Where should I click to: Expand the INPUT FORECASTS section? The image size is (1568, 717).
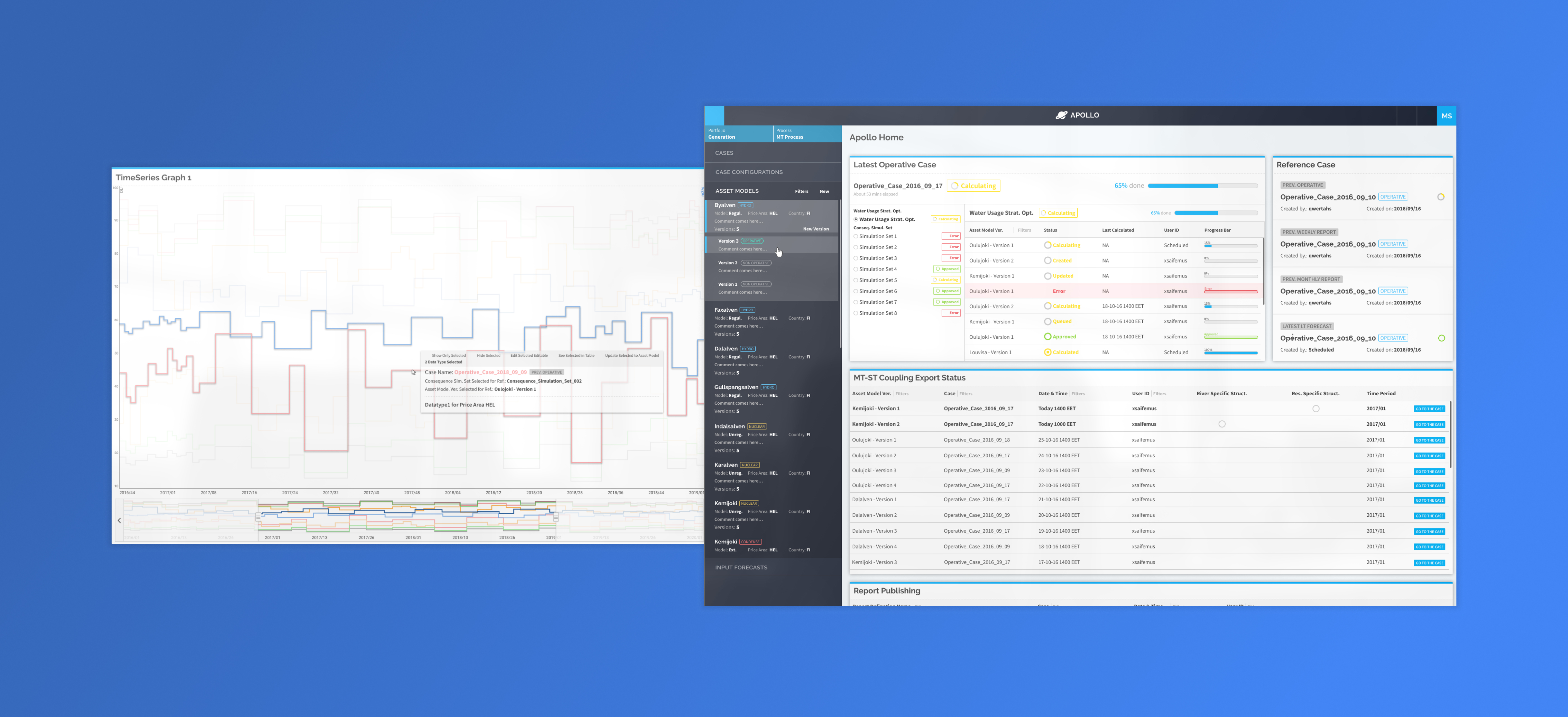click(773, 567)
